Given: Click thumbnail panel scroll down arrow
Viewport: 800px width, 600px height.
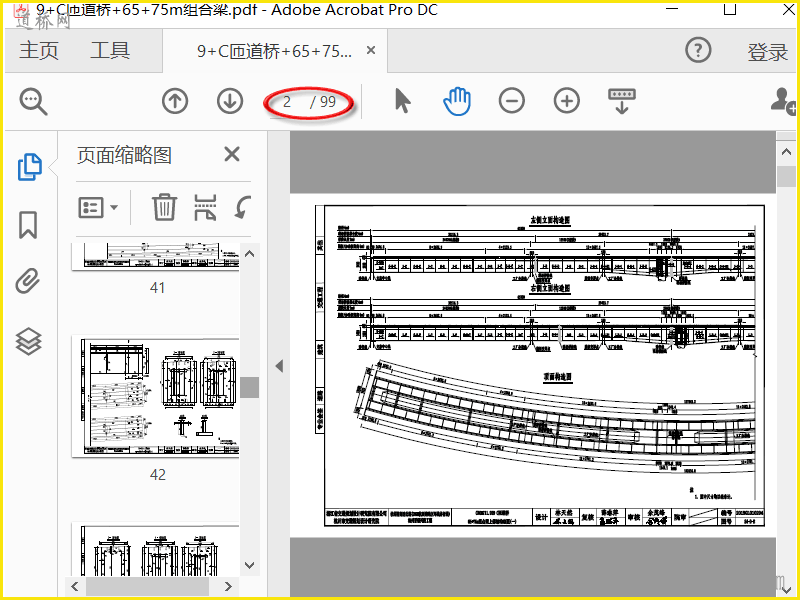Looking at the screenshot, I should click(x=249, y=565).
